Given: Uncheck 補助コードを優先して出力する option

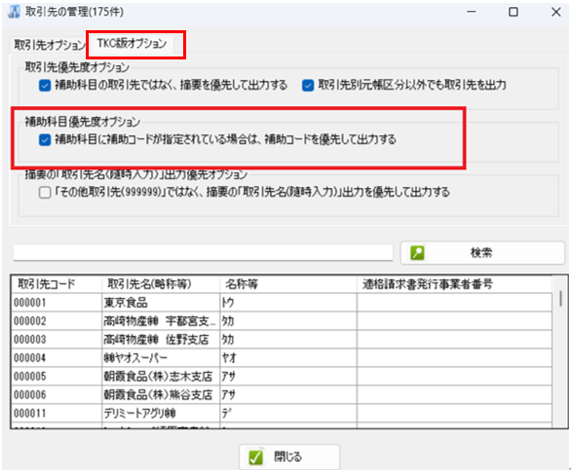Looking at the screenshot, I should [45, 140].
